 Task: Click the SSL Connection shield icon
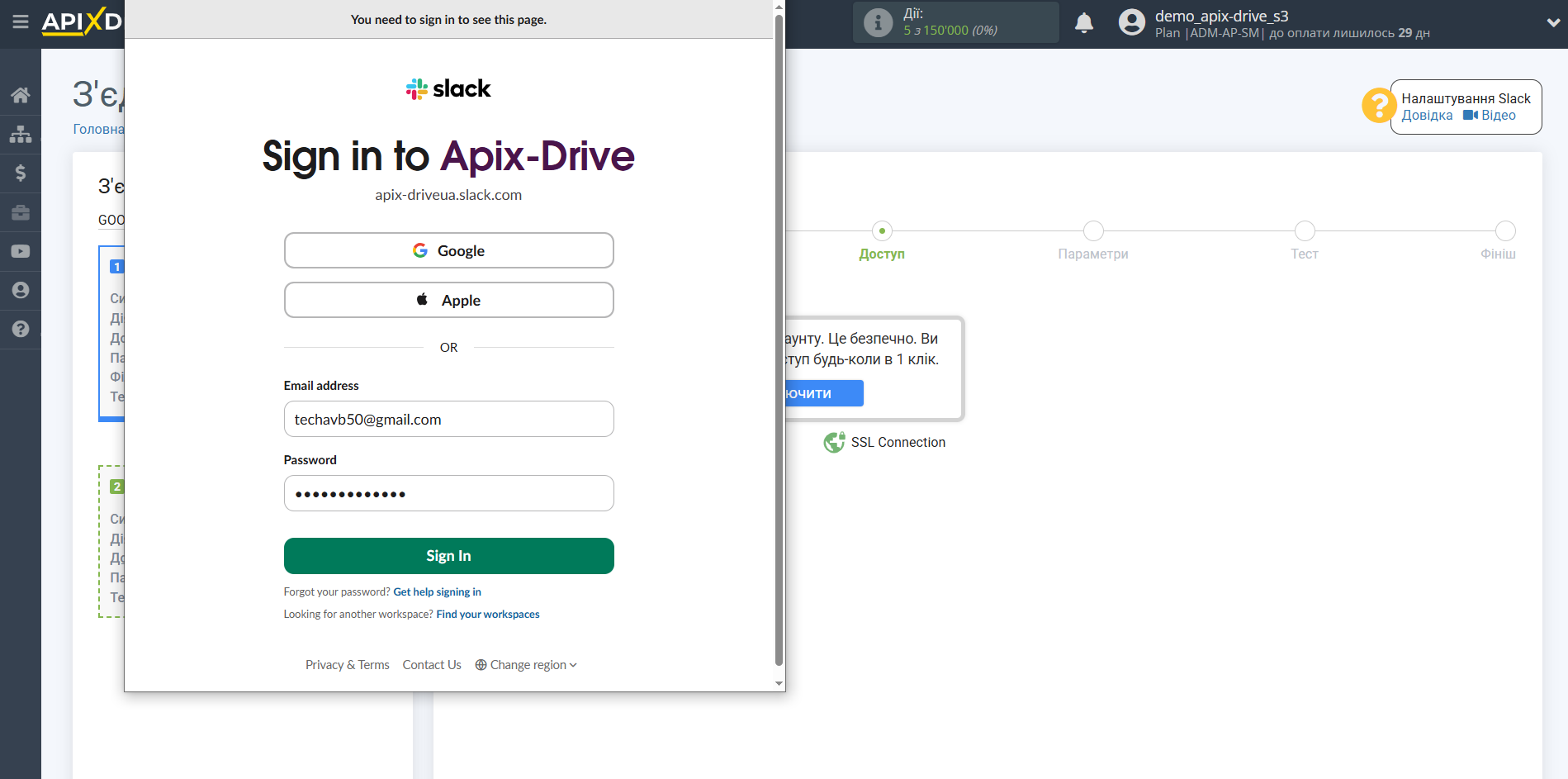834,443
